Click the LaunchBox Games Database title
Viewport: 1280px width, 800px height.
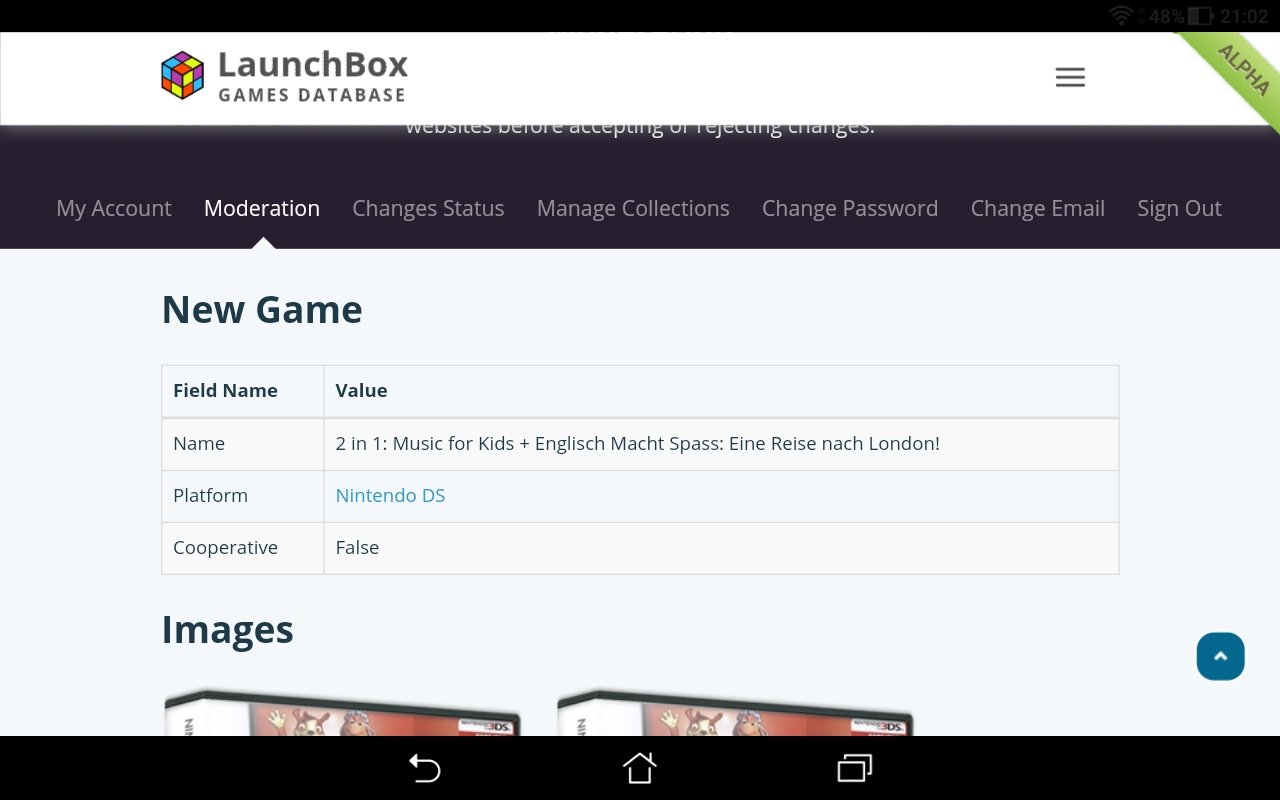pyautogui.click(x=313, y=77)
